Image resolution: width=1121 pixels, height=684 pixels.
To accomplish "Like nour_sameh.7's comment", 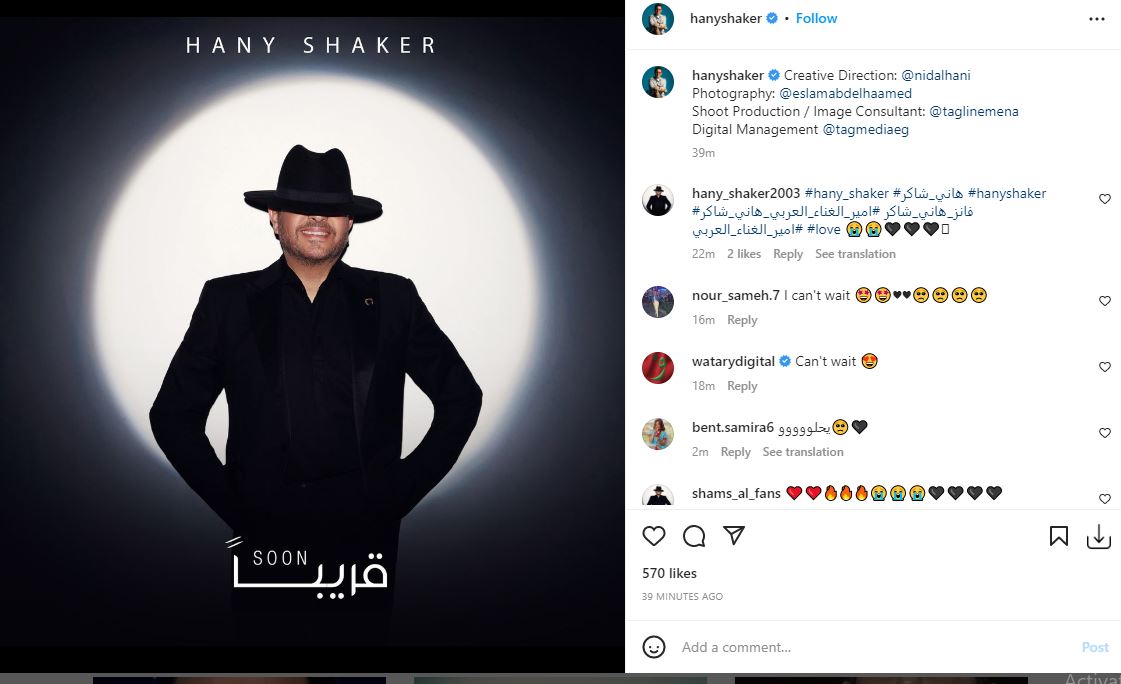I will click(1105, 301).
